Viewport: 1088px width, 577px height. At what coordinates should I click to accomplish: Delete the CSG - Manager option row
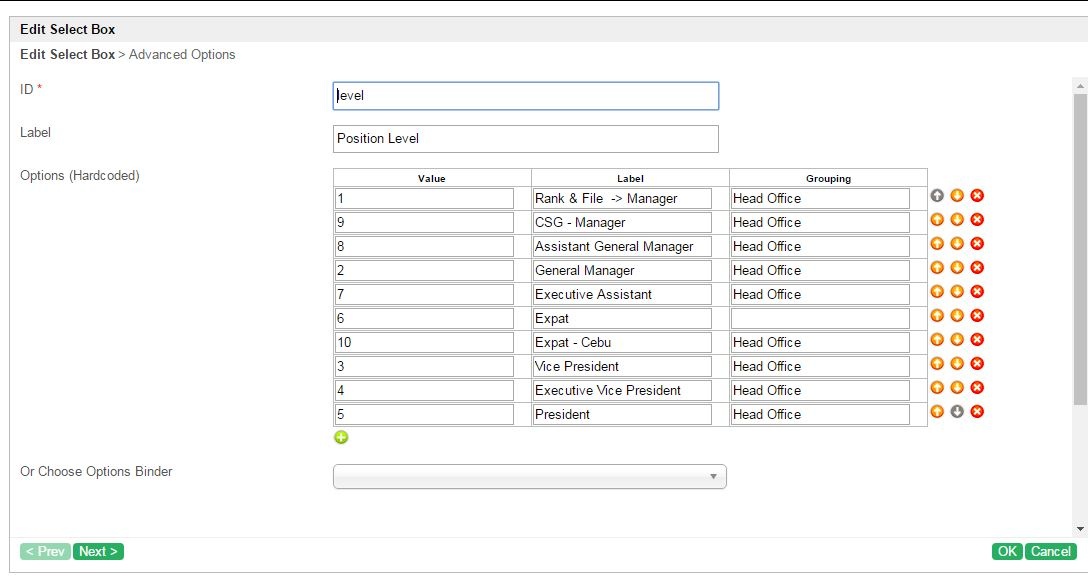977,220
